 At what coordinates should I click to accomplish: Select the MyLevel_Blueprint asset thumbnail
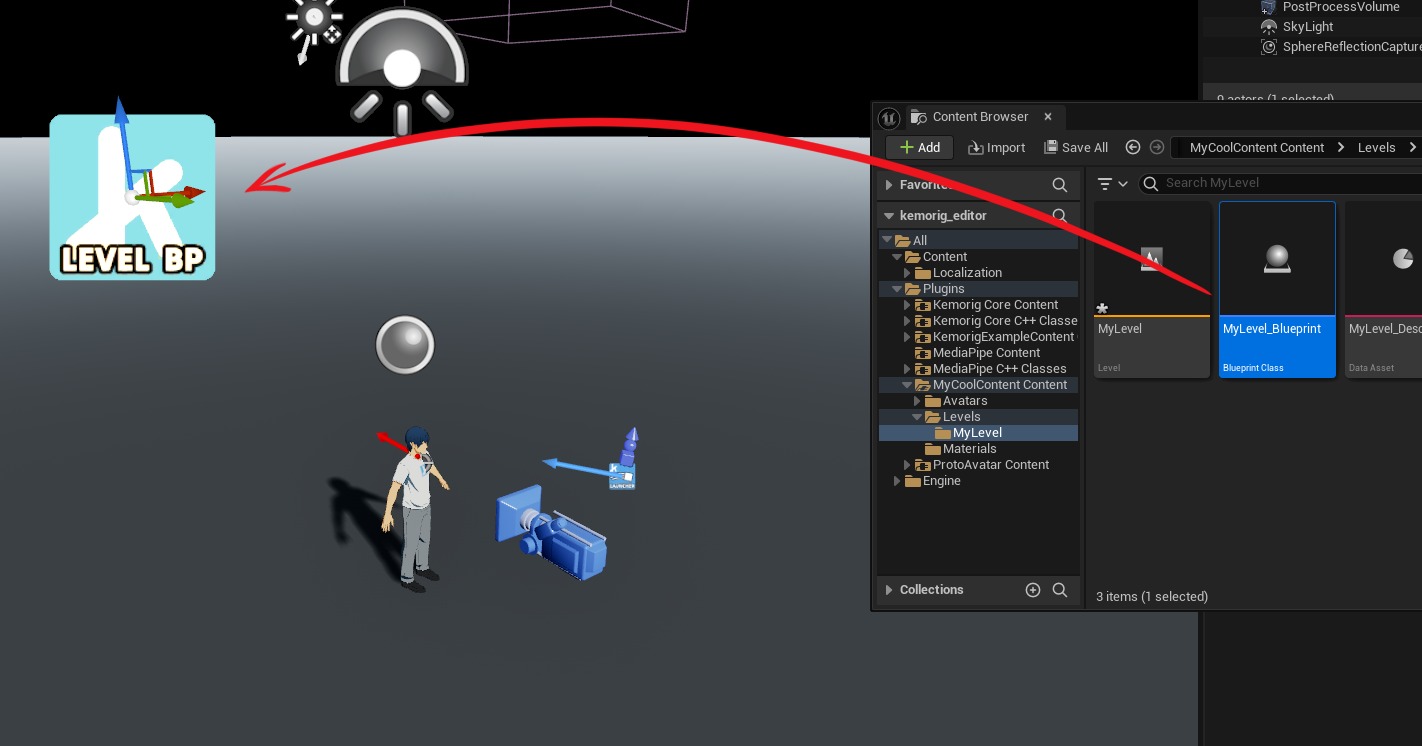(x=1277, y=262)
